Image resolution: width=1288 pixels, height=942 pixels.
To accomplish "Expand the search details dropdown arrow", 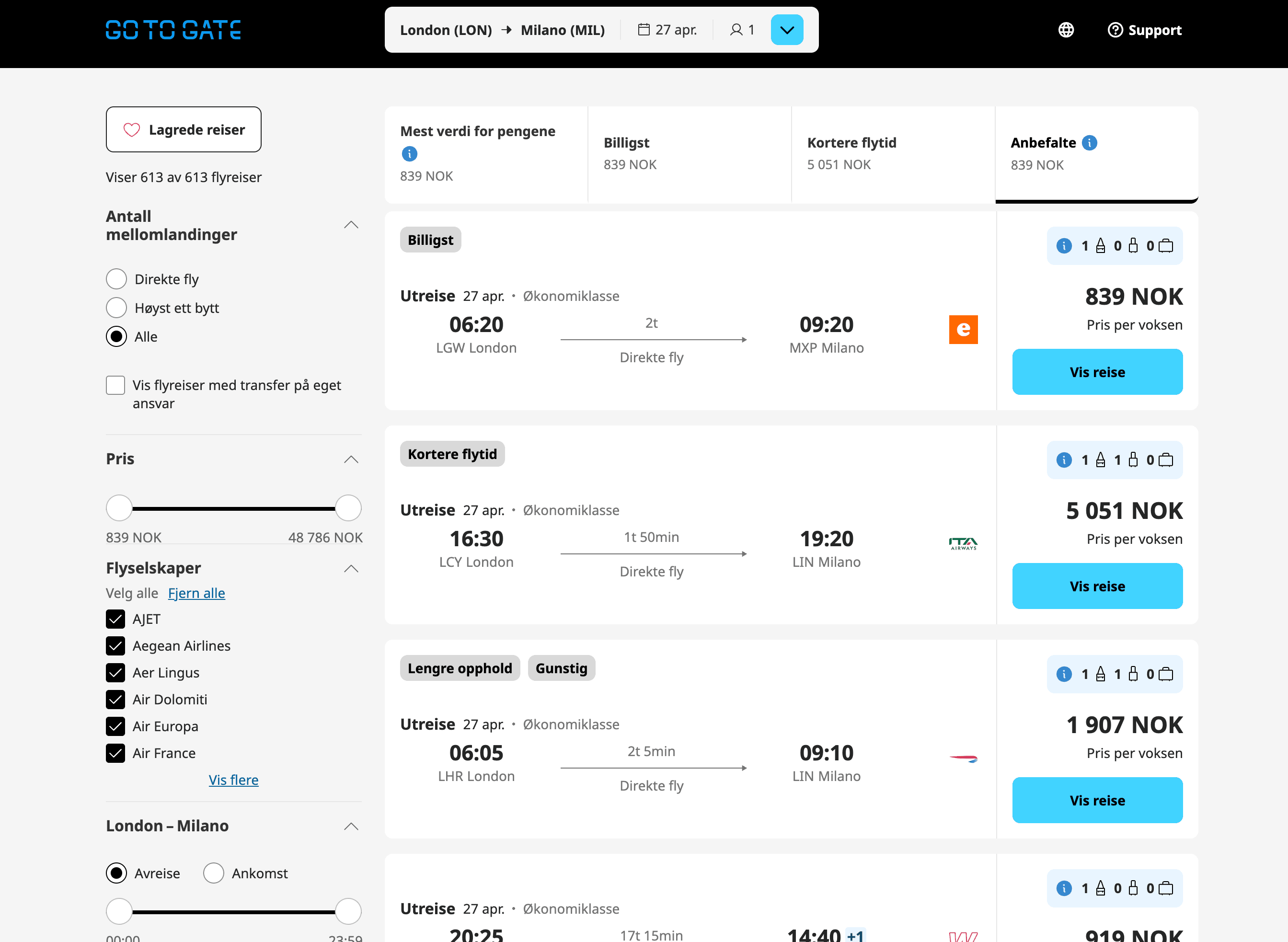I will 787,30.
